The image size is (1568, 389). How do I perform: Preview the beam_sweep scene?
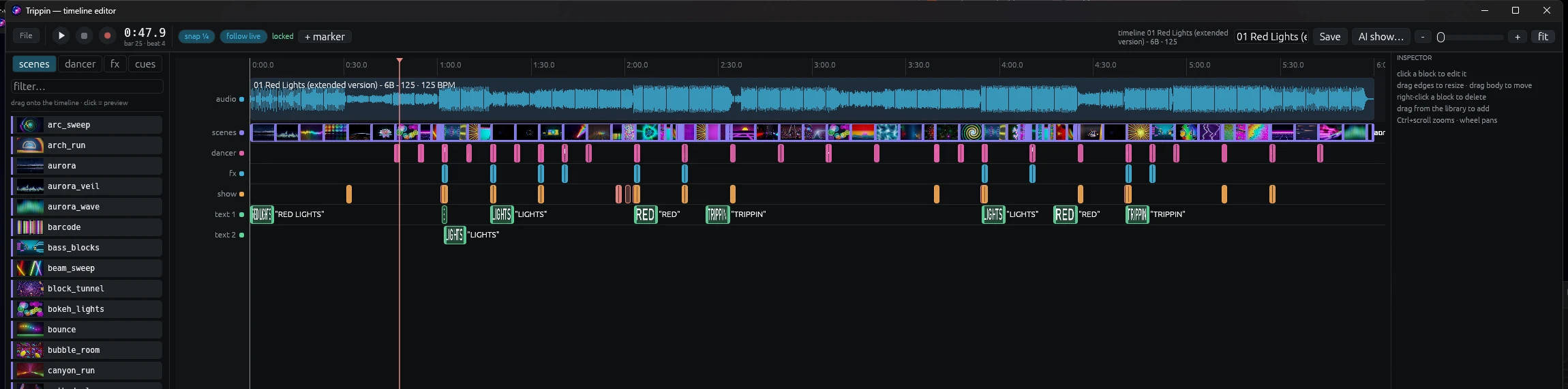tap(87, 268)
